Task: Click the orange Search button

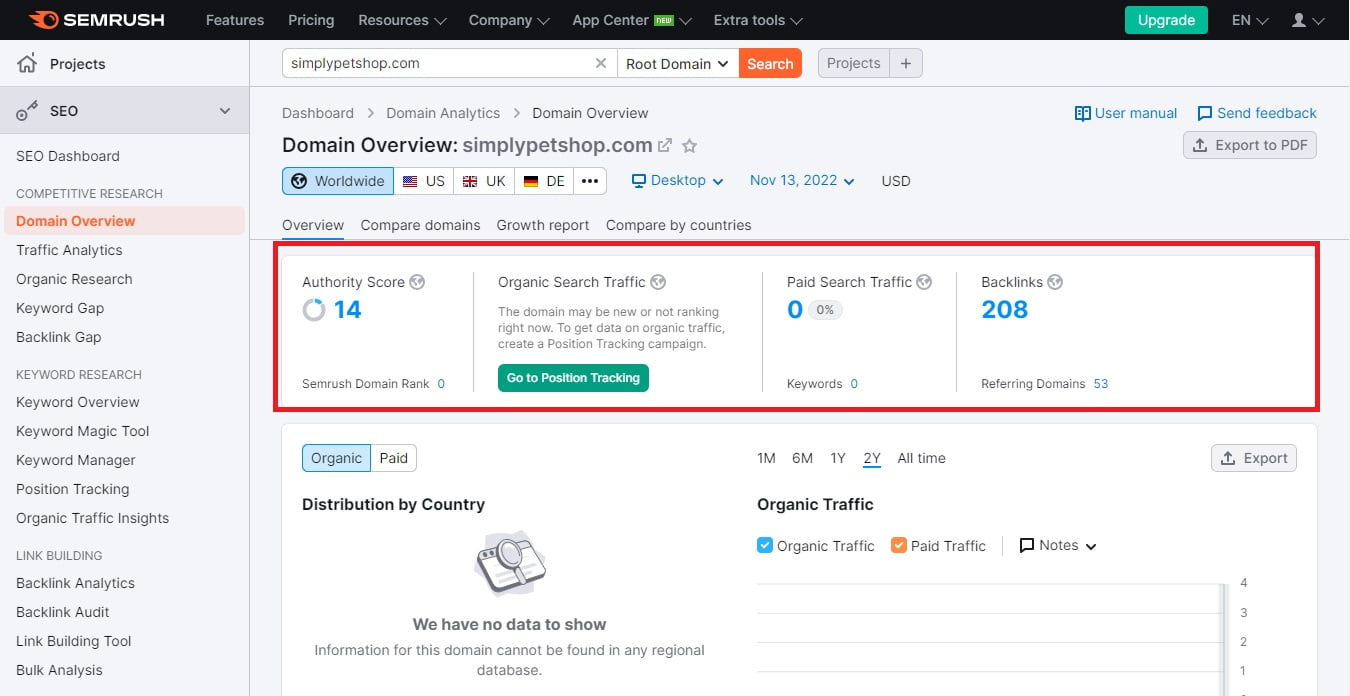Action: coord(770,63)
